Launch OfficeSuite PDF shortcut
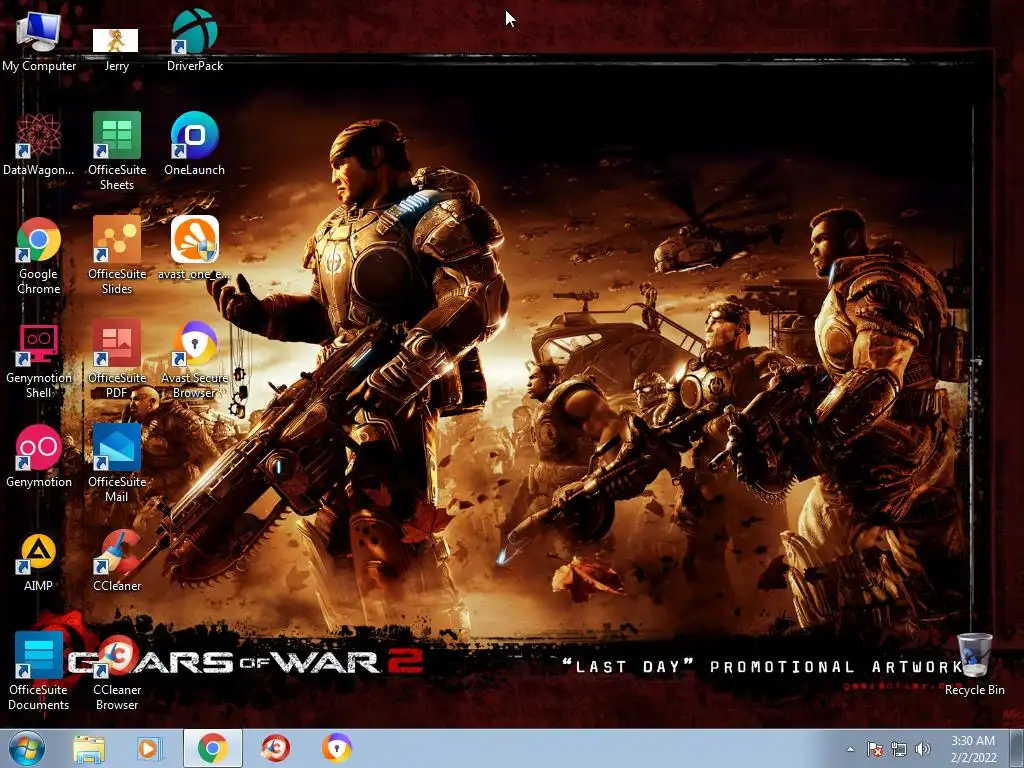Screen dimensions: 1024x768 pos(117,360)
